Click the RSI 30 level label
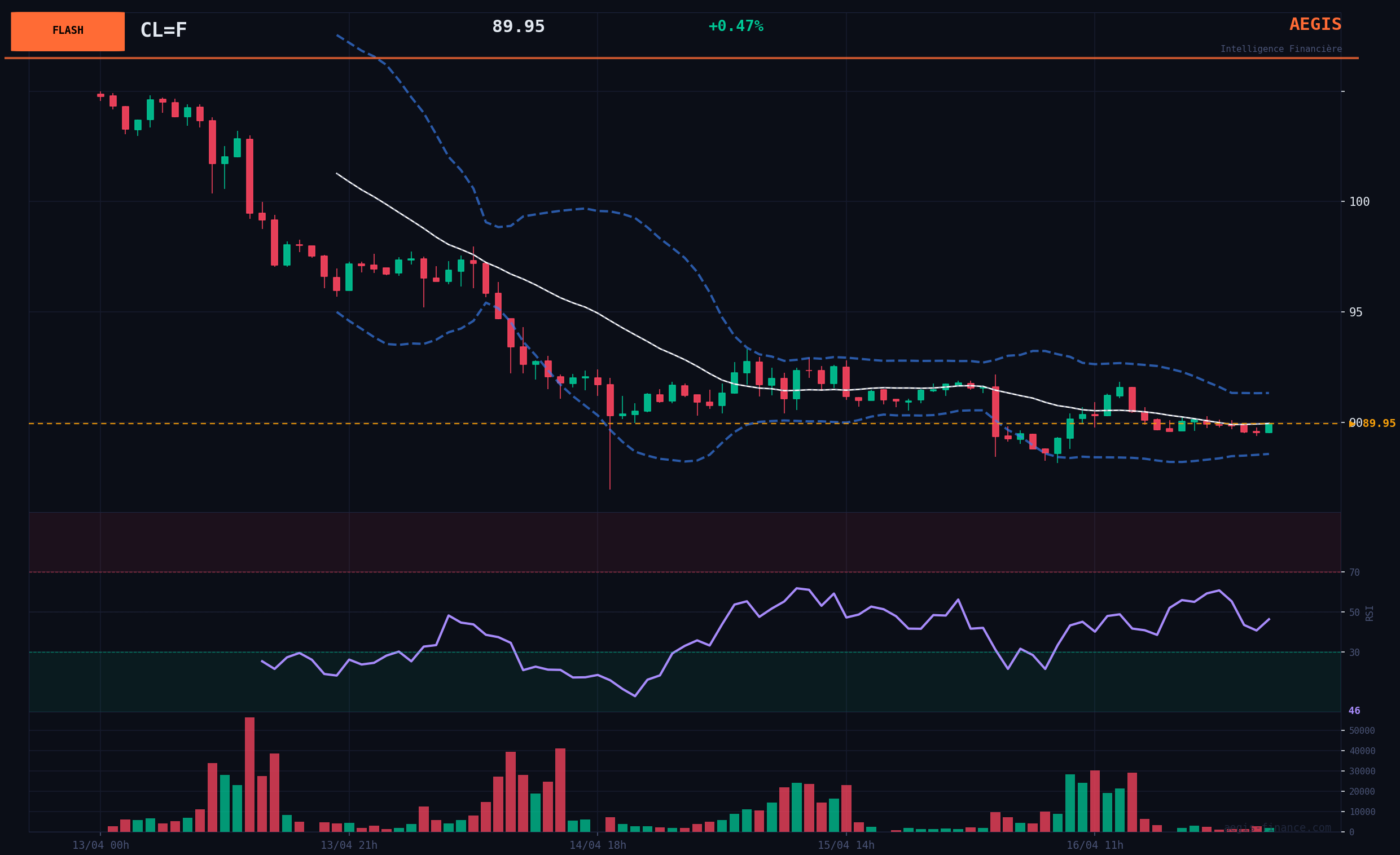This screenshot has width=1400, height=855. click(x=1354, y=653)
